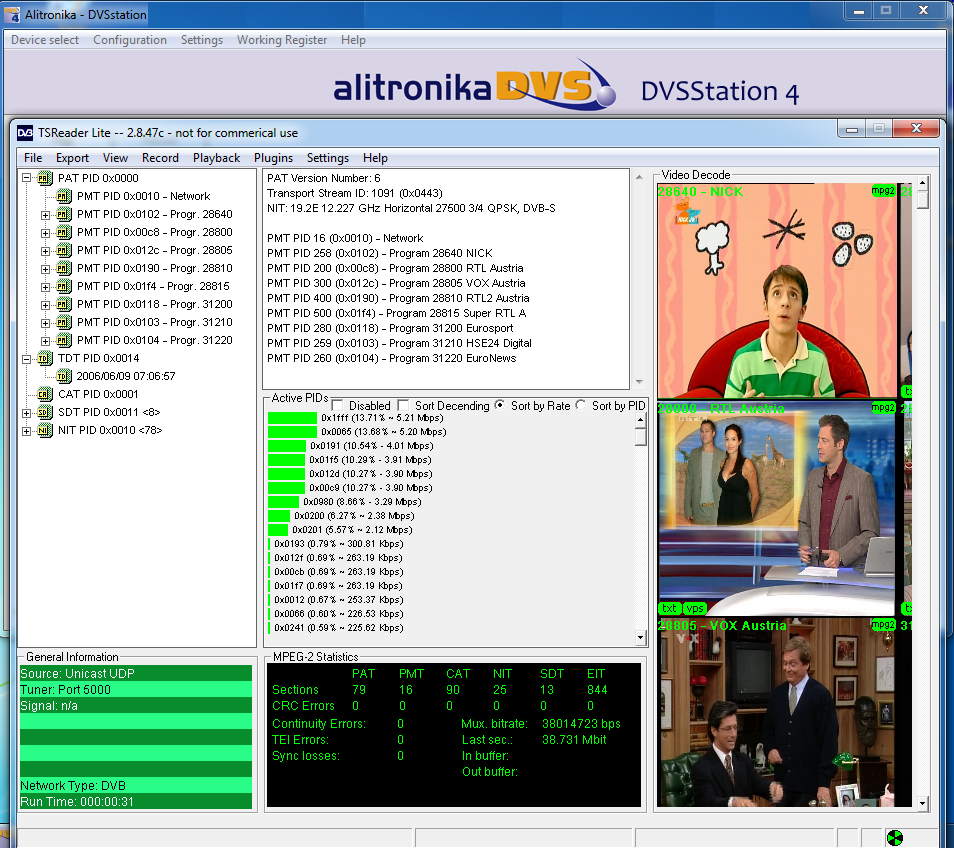Open the Working Register menu
Image resolution: width=954 pixels, height=848 pixels.
coord(281,40)
